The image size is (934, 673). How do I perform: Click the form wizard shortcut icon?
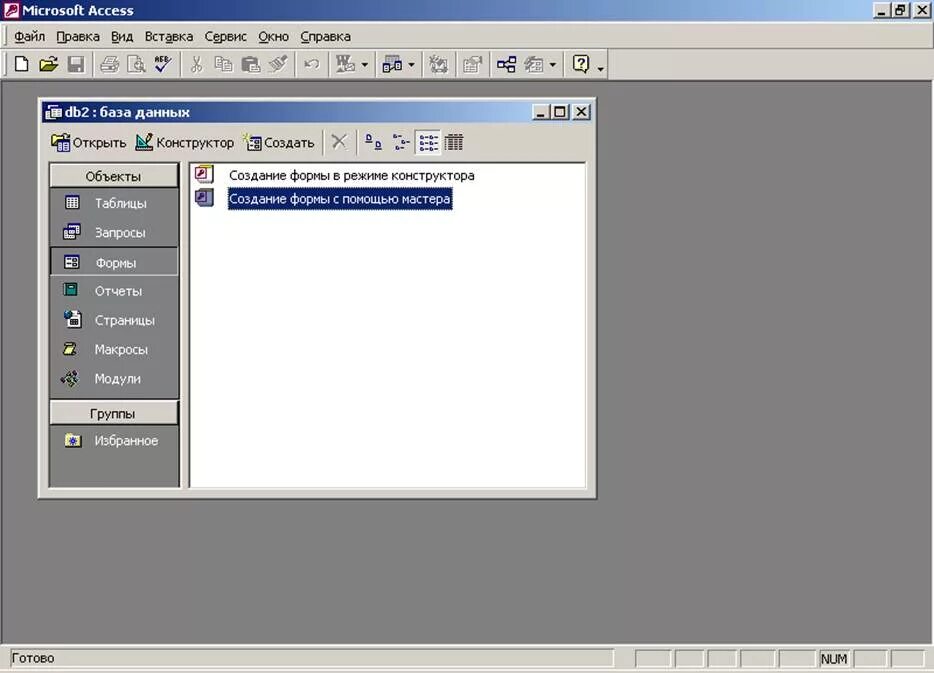coord(204,198)
